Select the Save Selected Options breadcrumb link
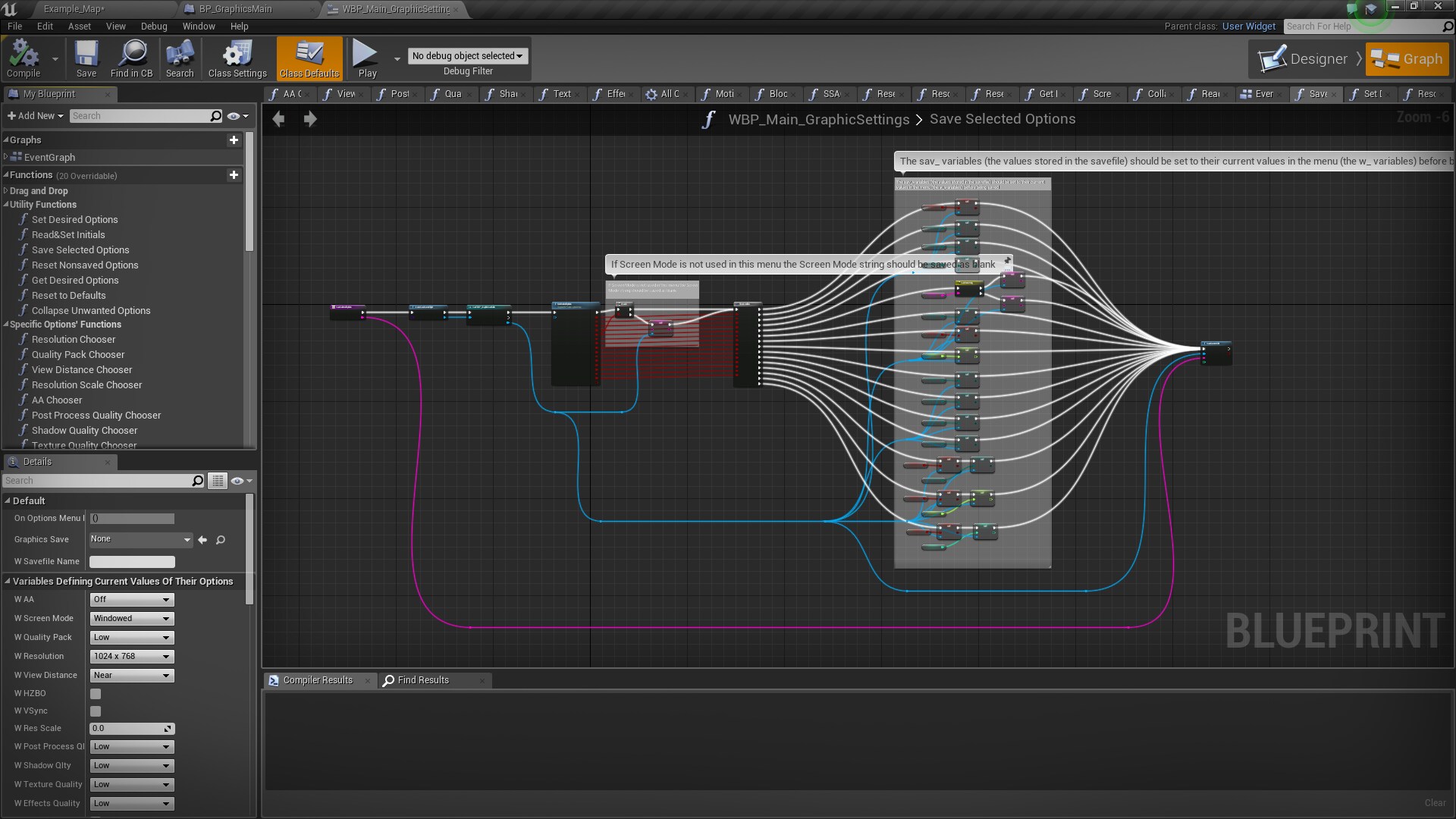1456x819 pixels. (1003, 119)
